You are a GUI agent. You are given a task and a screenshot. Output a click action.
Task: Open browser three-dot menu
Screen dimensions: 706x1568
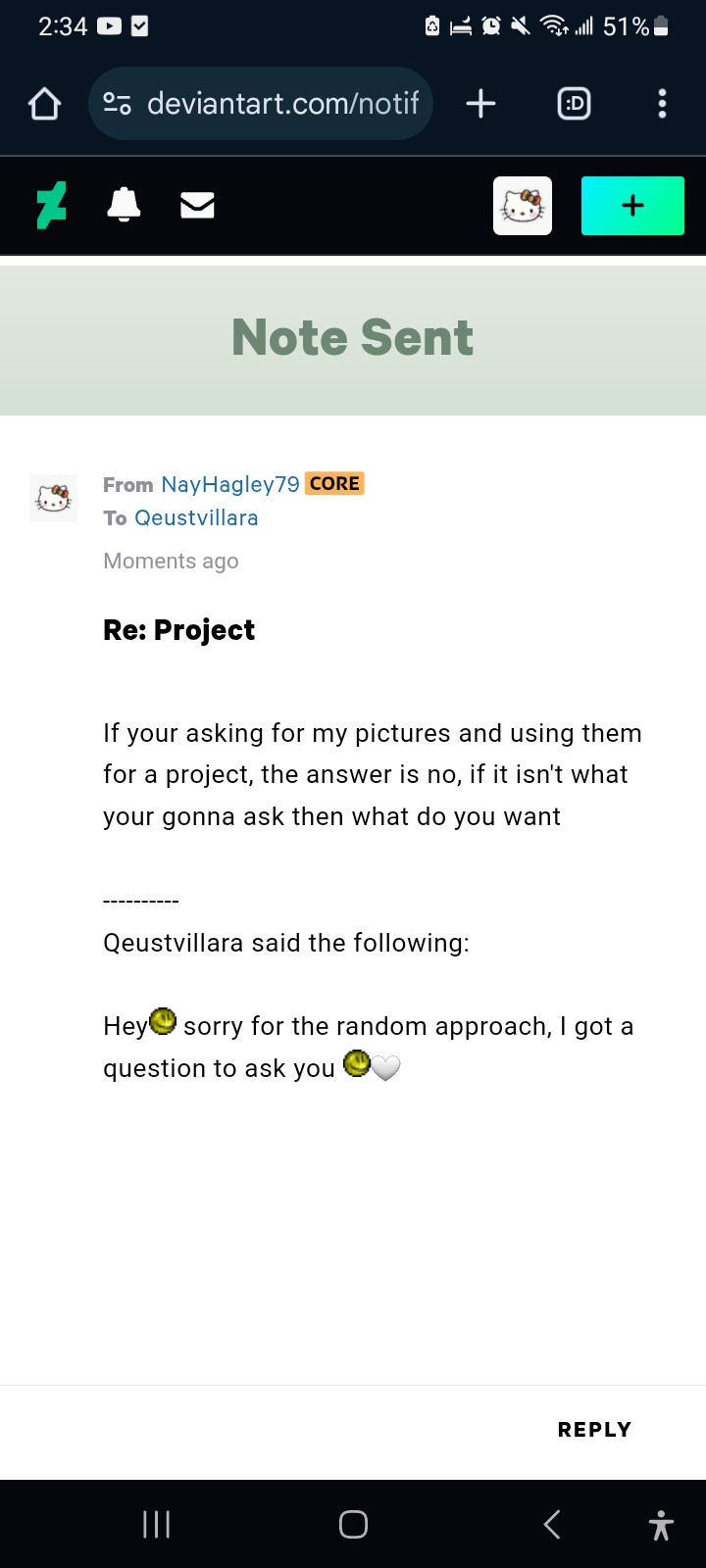tap(662, 104)
